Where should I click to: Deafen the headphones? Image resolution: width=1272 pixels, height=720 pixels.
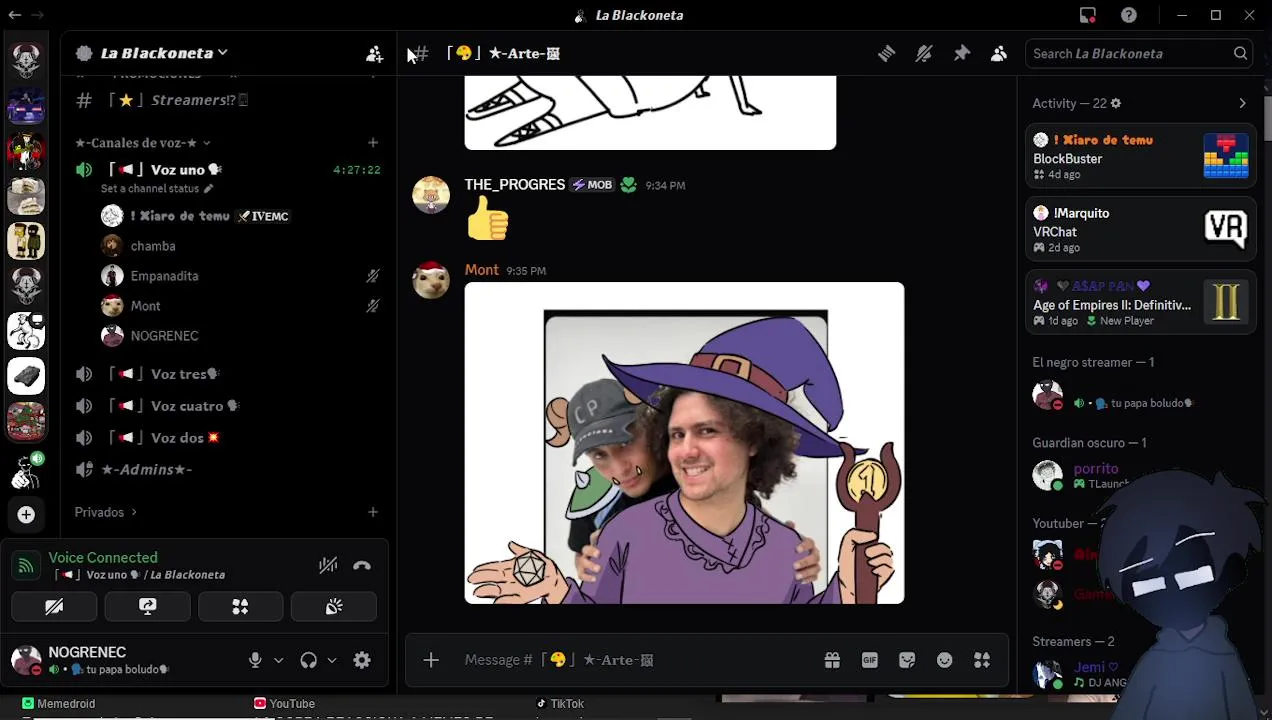(308, 660)
